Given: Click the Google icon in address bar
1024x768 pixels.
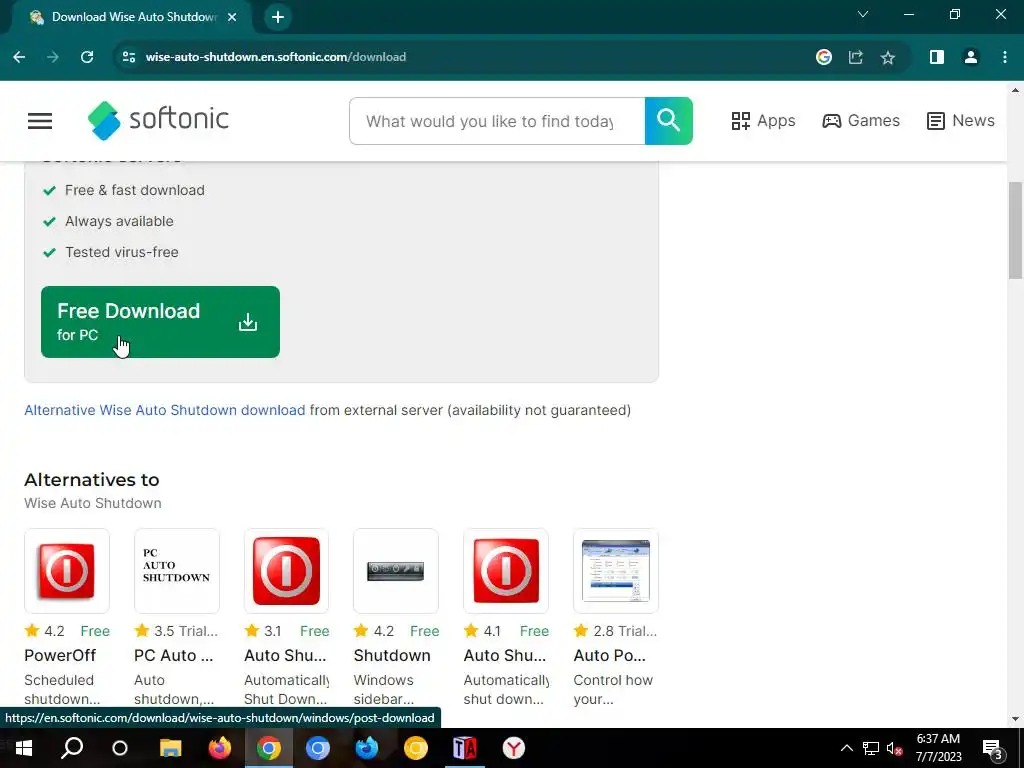Looking at the screenshot, I should pyautogui.click(x=824, y=57).
